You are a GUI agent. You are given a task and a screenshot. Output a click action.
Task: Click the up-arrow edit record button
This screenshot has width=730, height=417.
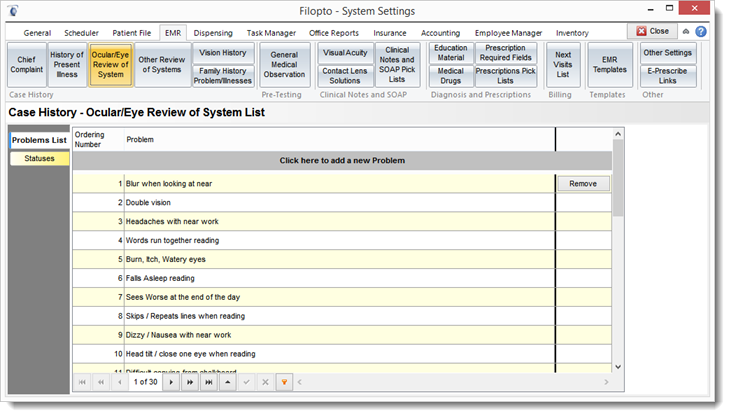point(228,382)
